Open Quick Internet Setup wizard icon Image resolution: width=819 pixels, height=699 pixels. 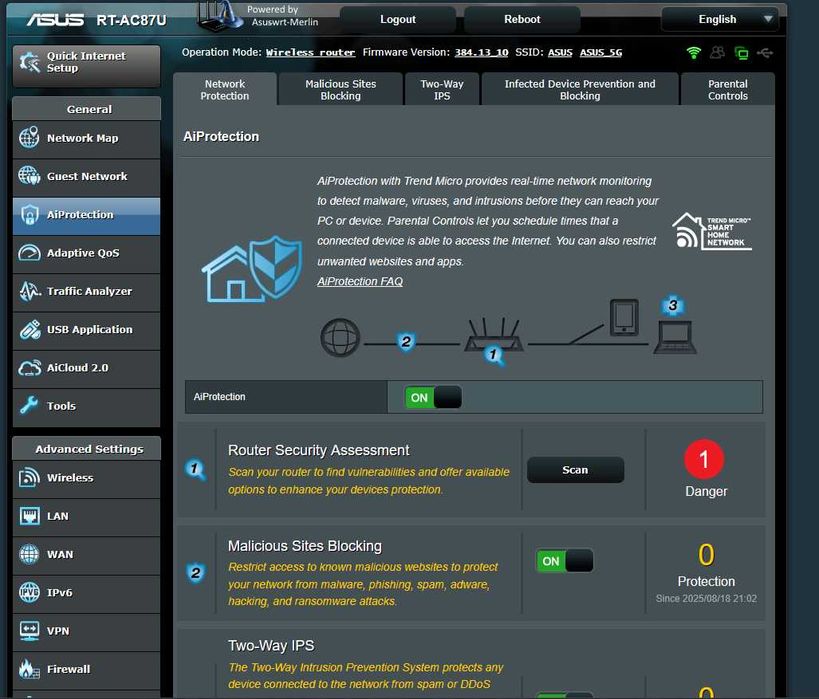click(29, 62)
